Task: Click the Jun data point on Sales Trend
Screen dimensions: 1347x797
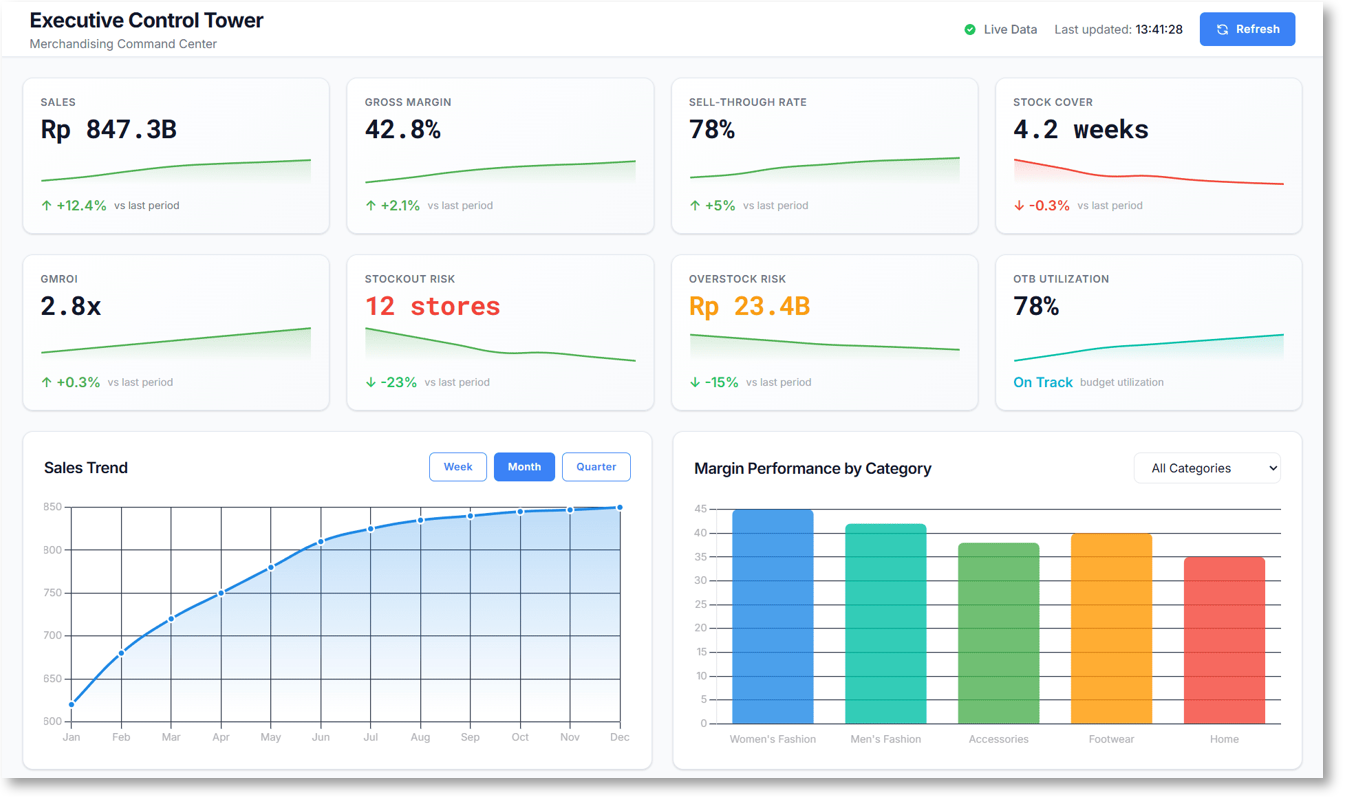Action: [x=321, y=542]
